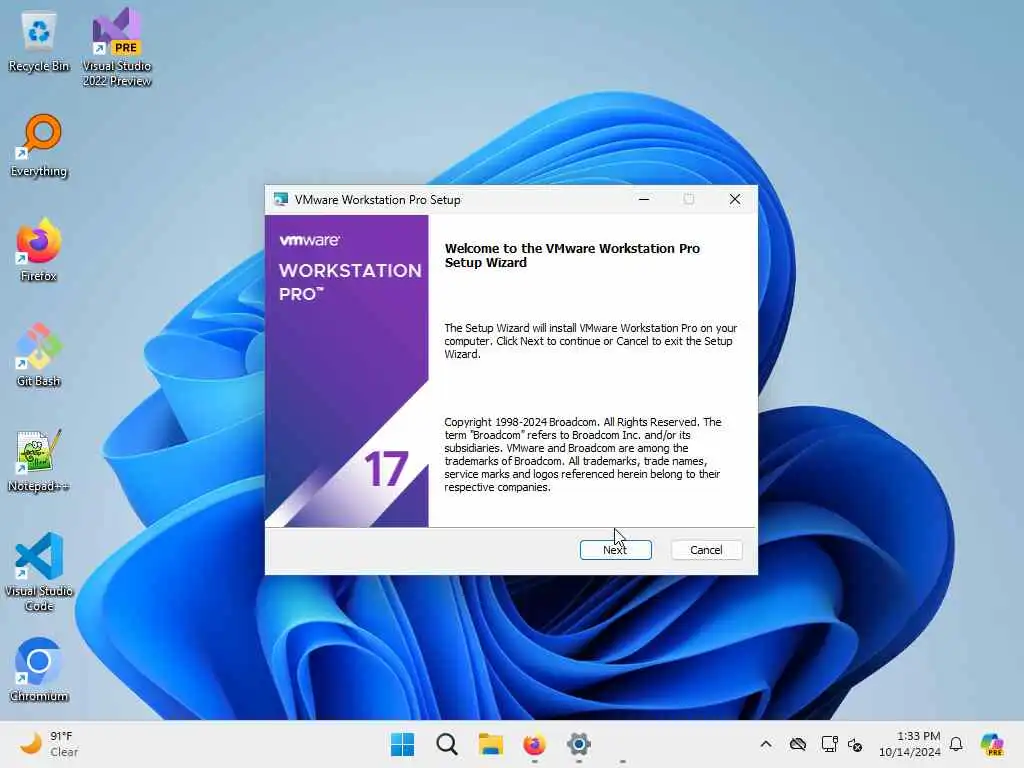Image resolution: width=1024 pixels, height=768 pixels.
Task: Open the network status tray icon
Action: [829, 744]
